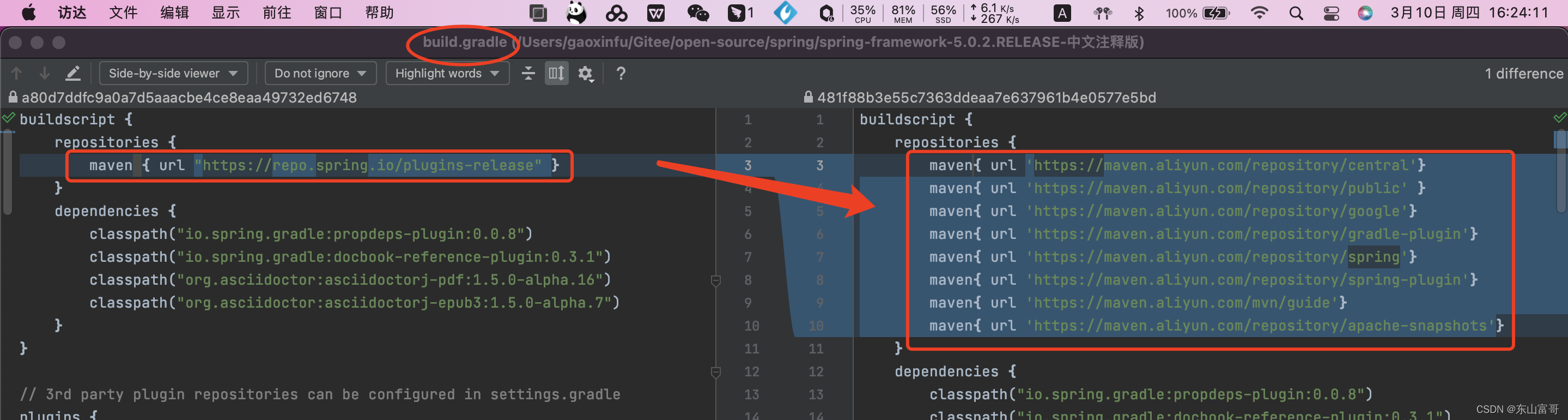Click lock icon beside right revision hash
1568x420 pixels.
coord(809,97)
